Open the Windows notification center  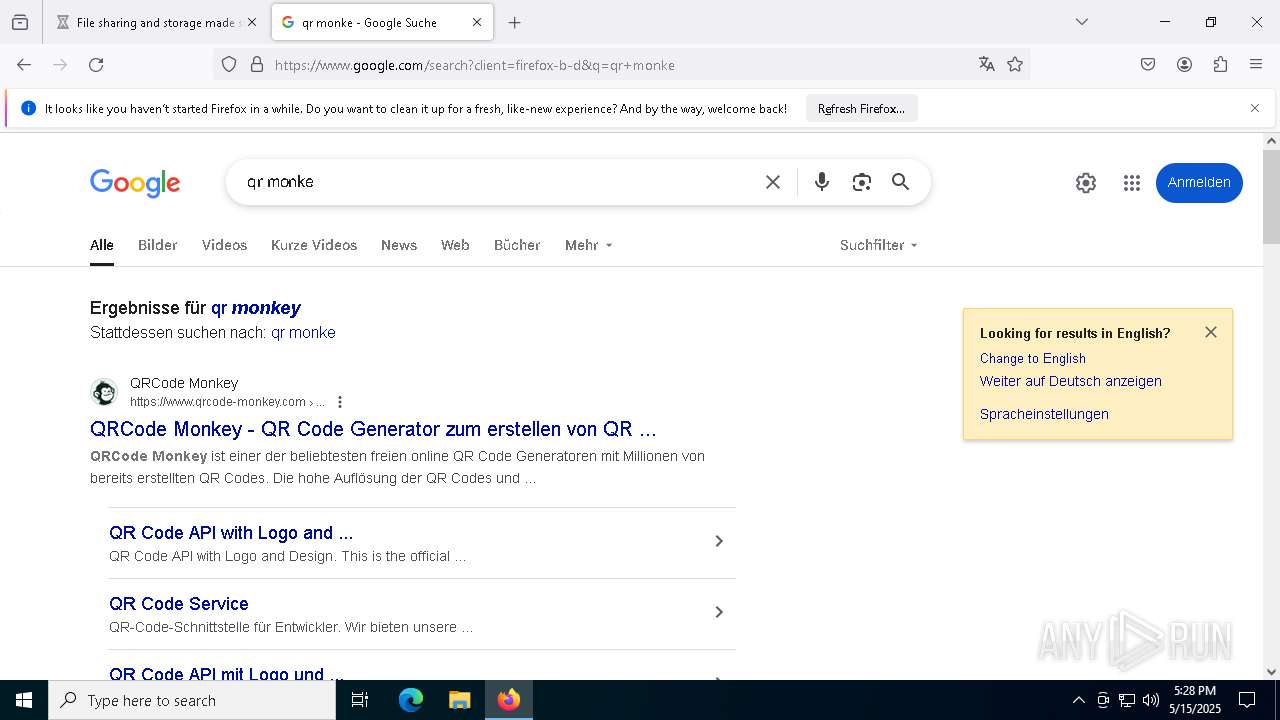click(x=1247, y=700)
